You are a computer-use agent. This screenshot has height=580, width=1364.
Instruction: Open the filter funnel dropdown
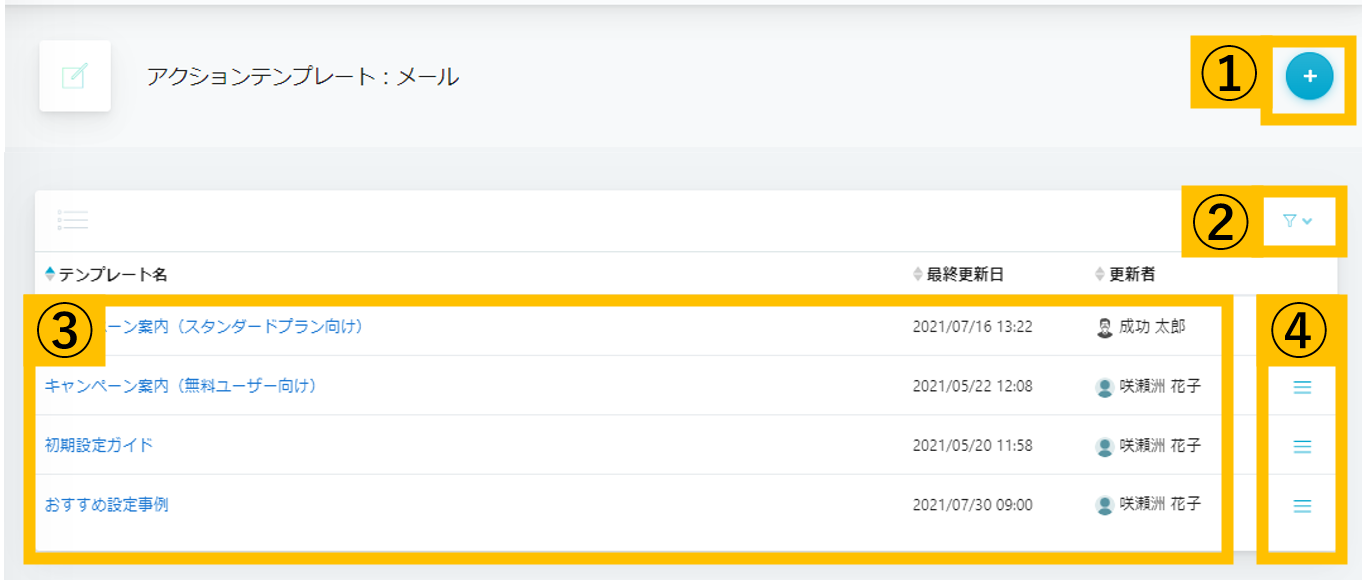click(x=1298, y=221)
